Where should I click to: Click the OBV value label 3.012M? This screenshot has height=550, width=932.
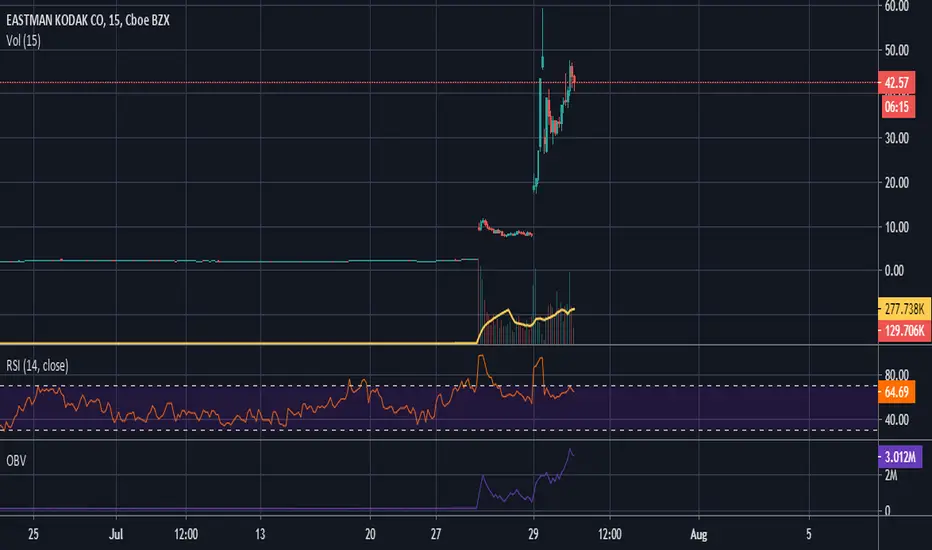(x=900, y=457)
